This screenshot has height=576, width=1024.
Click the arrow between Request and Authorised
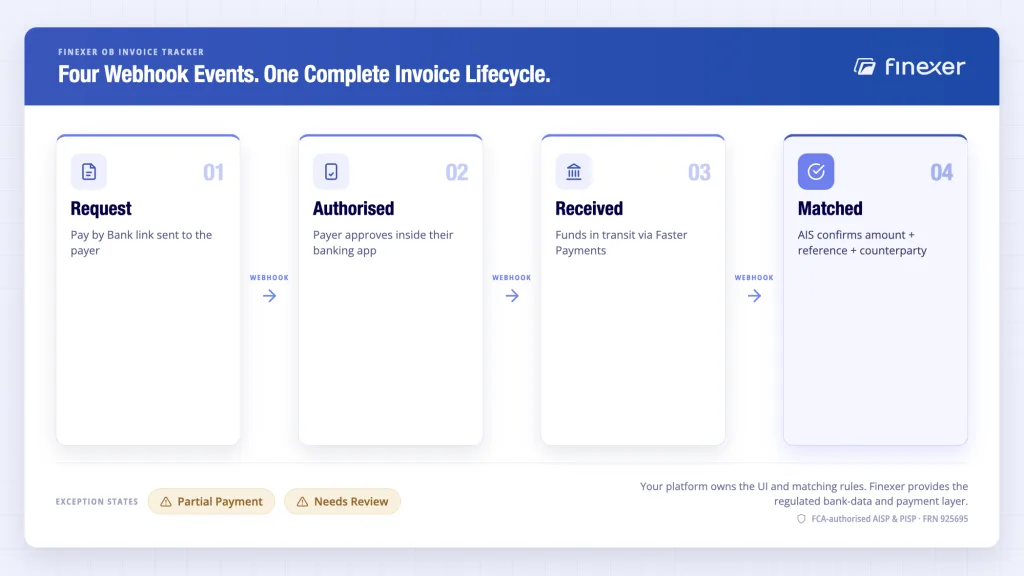click(x=270, y=296)
